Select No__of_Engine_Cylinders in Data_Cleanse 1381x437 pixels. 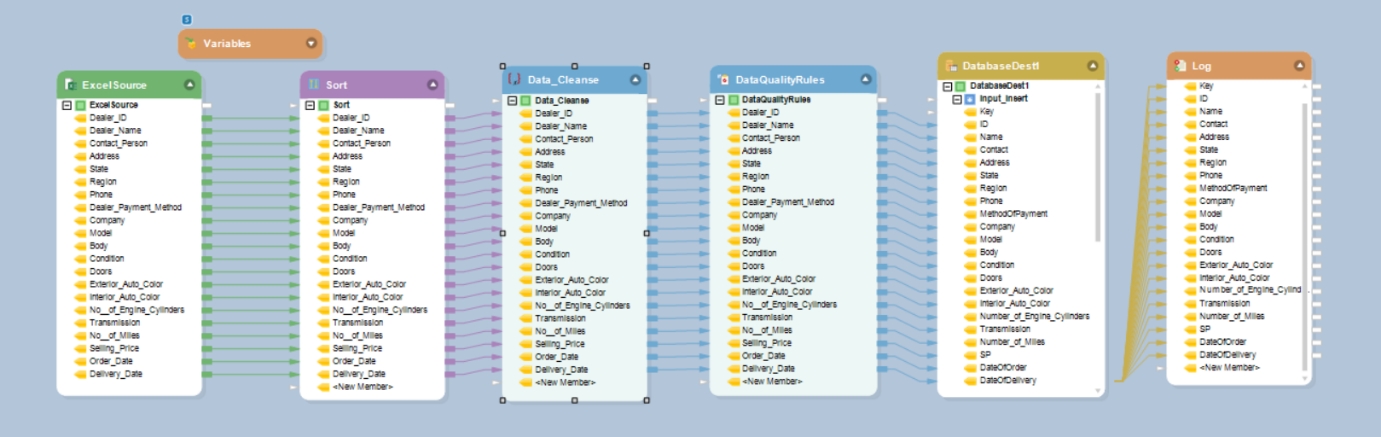coord(582,305)
